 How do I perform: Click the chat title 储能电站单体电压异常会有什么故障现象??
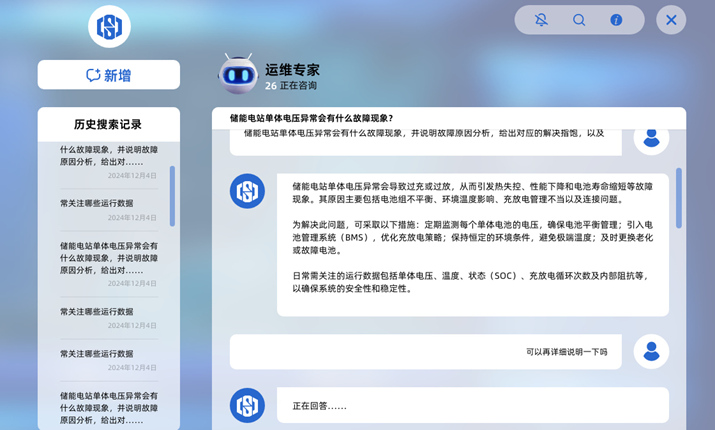click(311, 119)
